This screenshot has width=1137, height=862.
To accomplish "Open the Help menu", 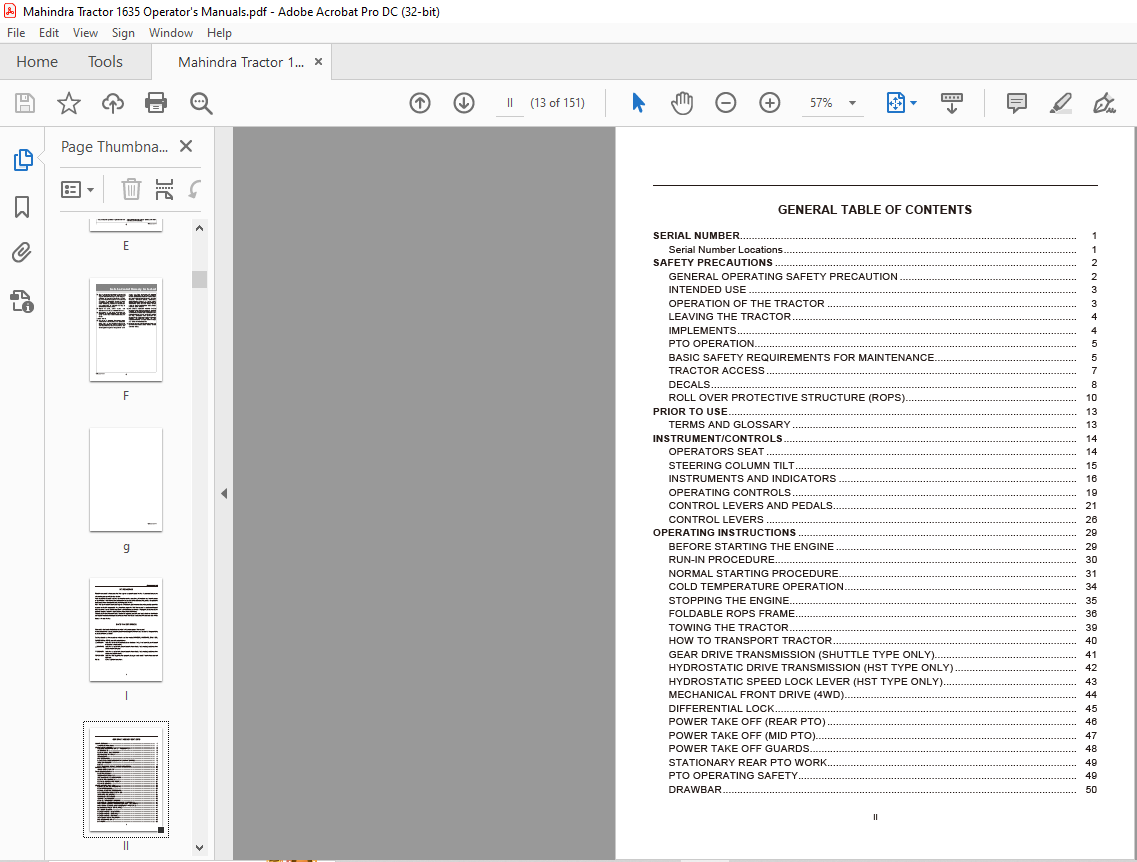I will pos(219,33).
